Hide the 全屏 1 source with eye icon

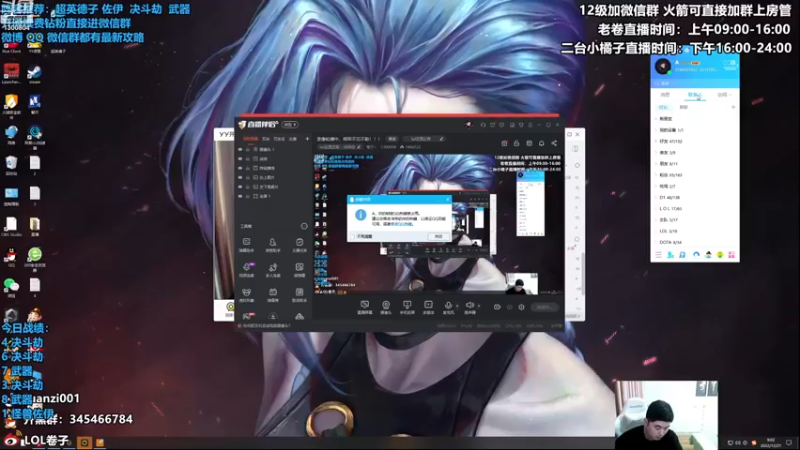click(x=240, y=196)
